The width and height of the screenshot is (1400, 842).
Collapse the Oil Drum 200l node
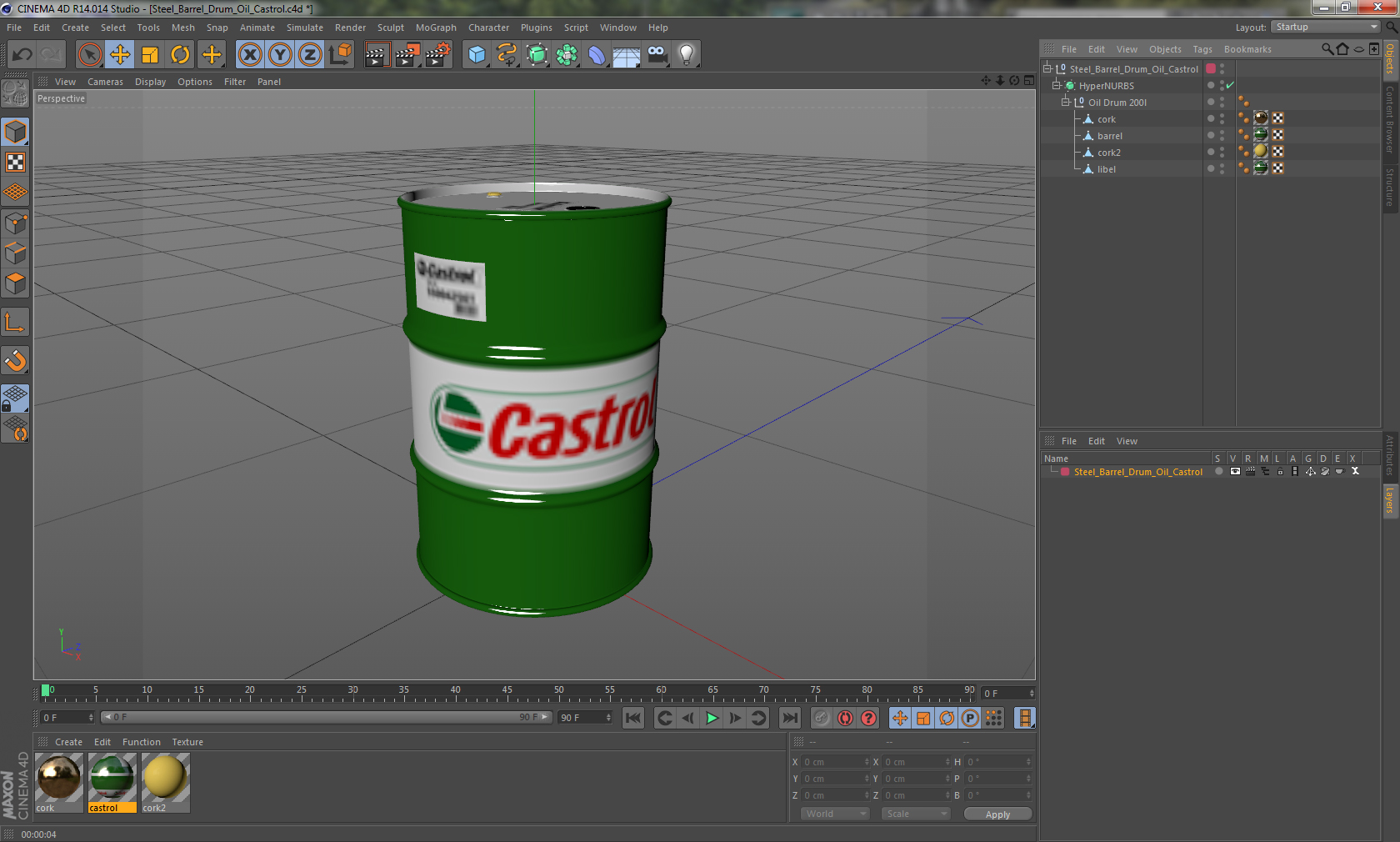point(1065,103)
